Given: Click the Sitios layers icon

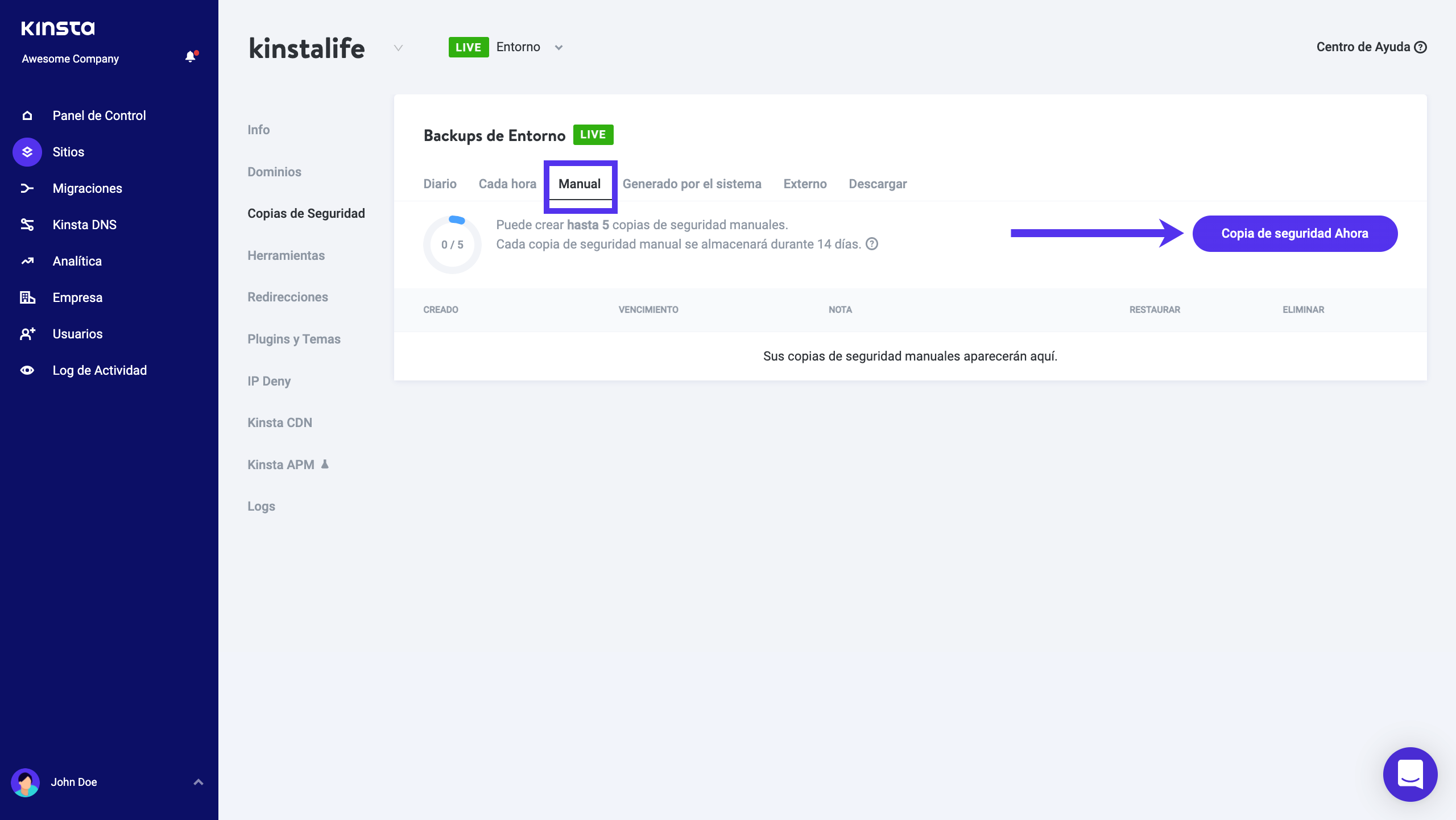Looking at the screenshot, I should pyautogui.click(x=27, y=152).
